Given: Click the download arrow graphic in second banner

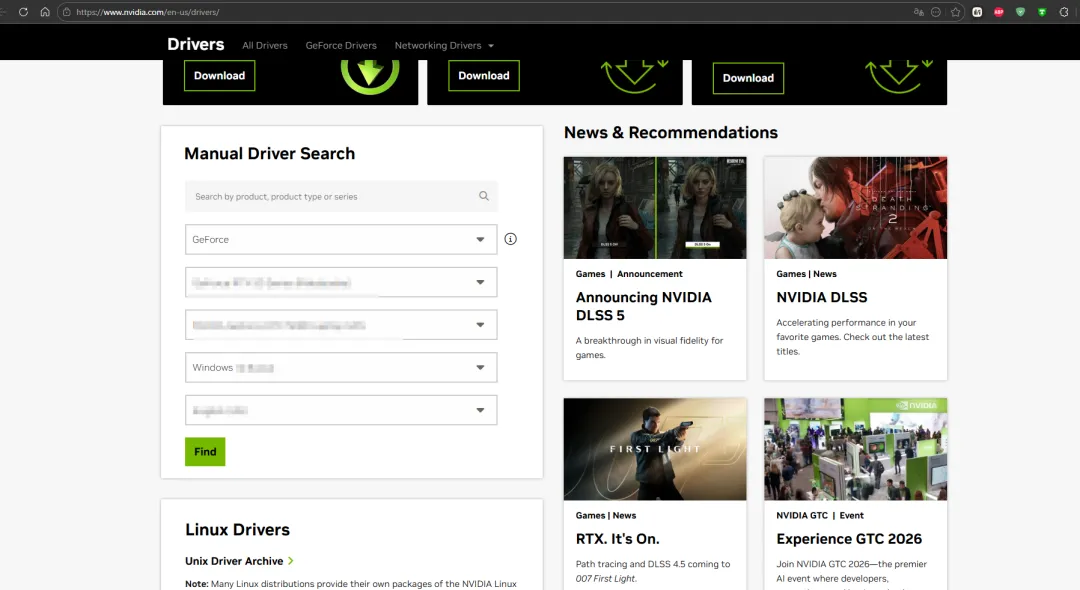Looking at the screenshot, I should [x=634, y=76].
